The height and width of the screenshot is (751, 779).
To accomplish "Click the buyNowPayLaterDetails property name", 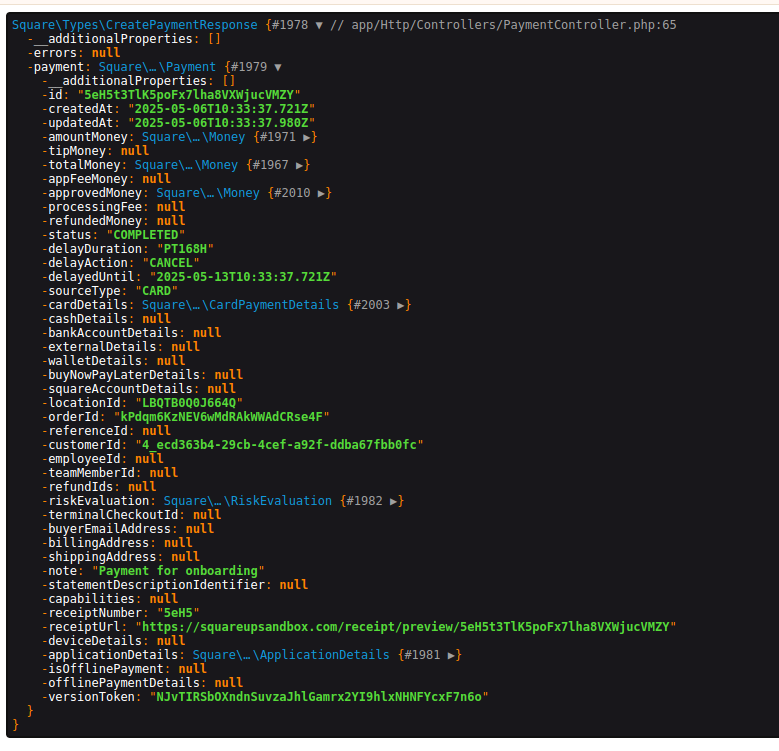I will (124, 375).
